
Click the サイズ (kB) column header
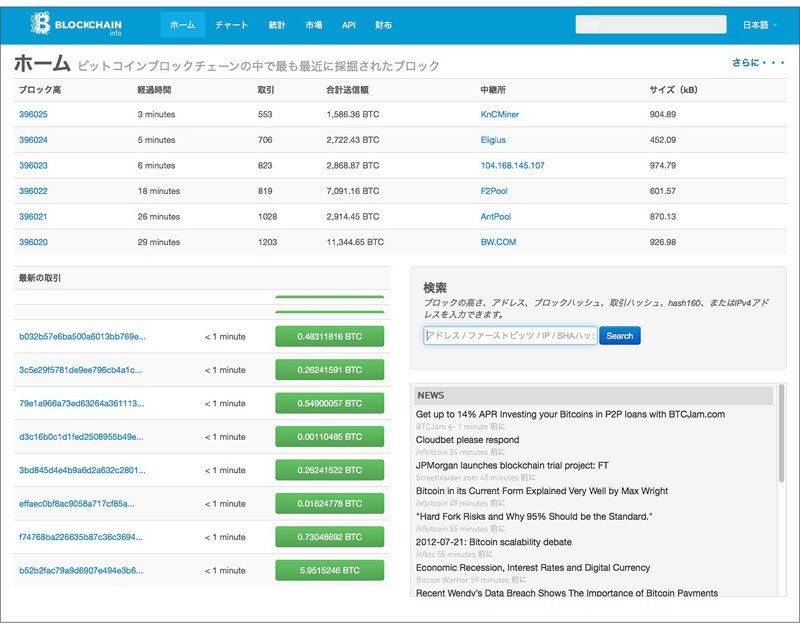click(673, 90)
